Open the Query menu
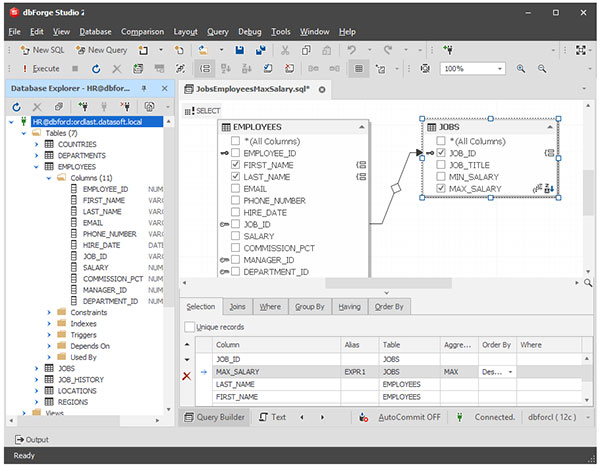 pos(218,32)
